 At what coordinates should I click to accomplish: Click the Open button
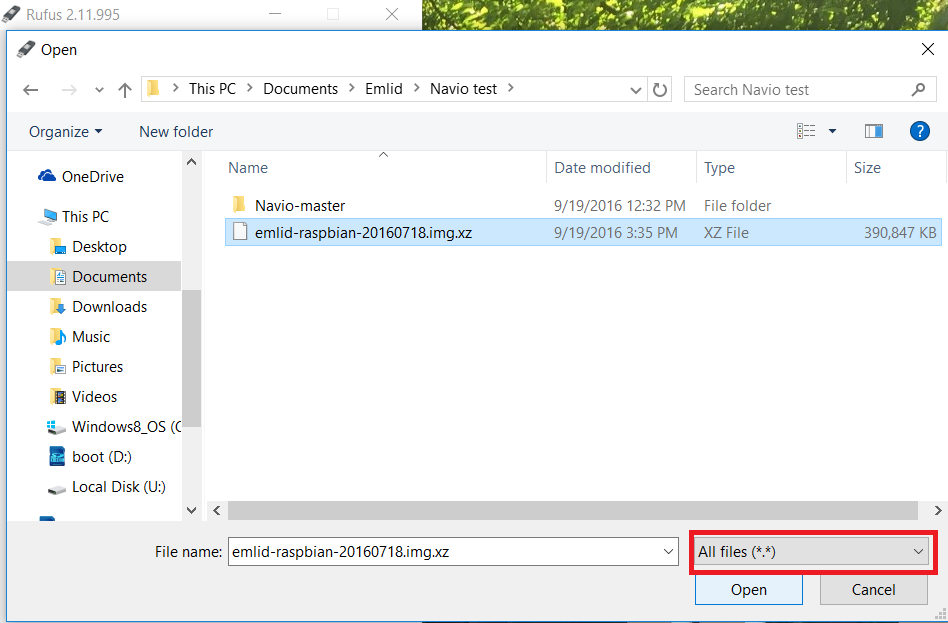coord(748,590)
